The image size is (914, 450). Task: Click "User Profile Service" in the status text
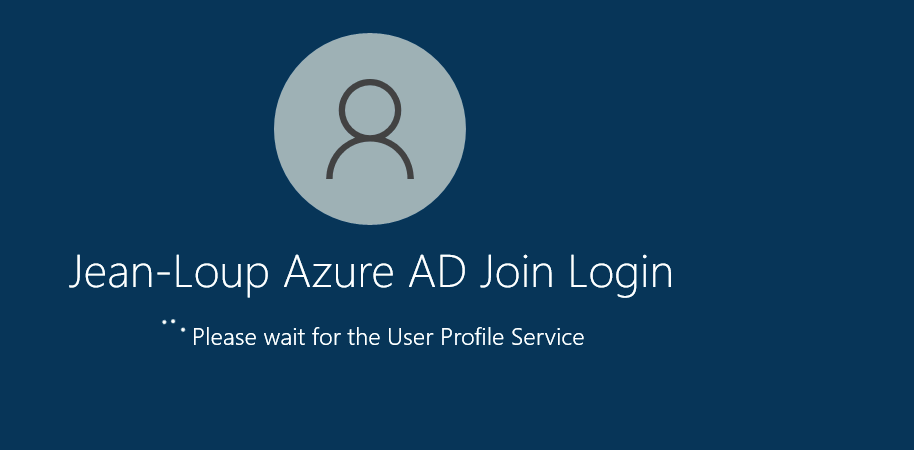coord(486,337)
